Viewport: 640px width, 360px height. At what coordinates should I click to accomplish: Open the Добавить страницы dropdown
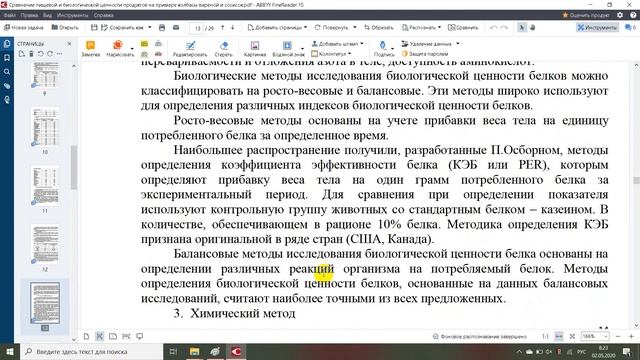pyautogui.click(x=277, y=27)
